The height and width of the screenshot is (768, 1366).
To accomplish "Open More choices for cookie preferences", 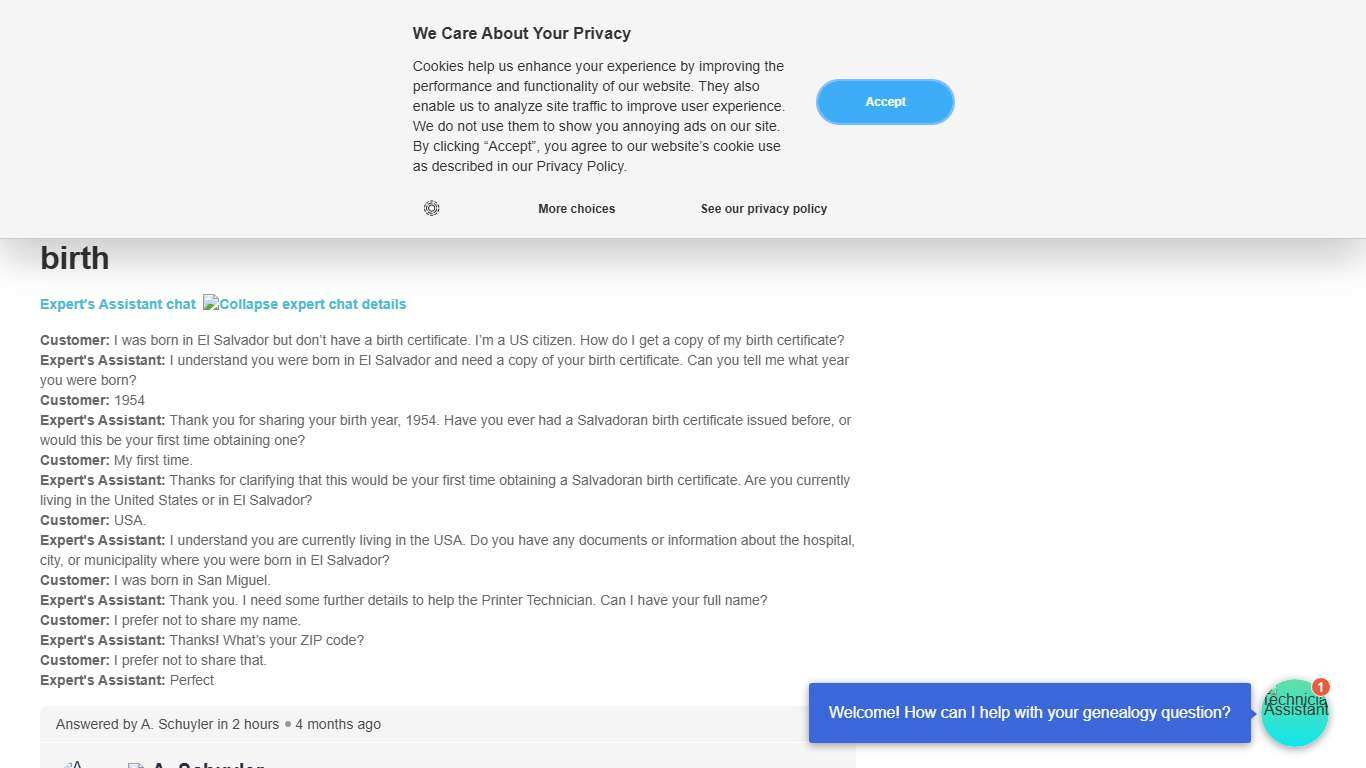I will pyautogui.click(x=576, y=209).
